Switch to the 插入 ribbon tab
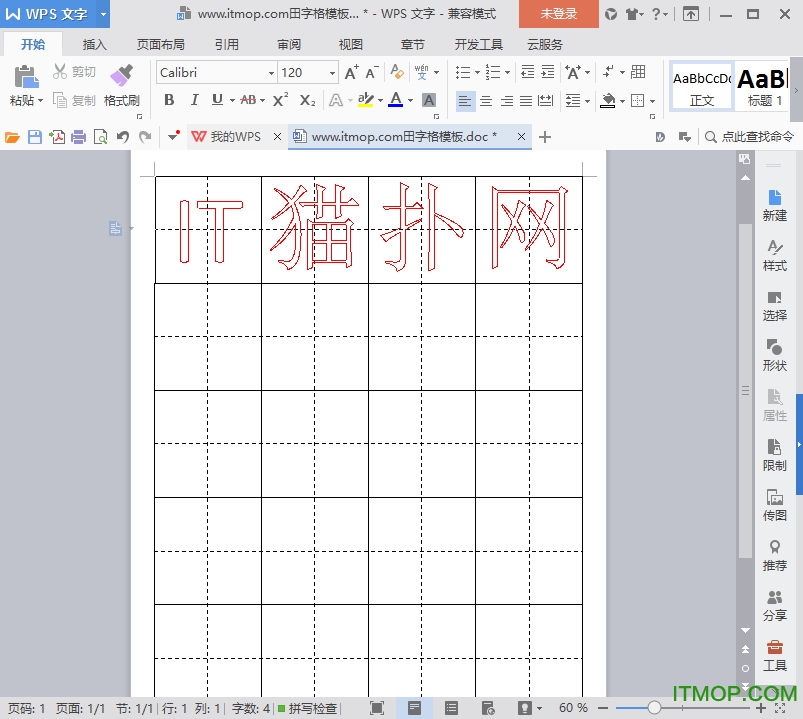This screenshot has width=803, height=719. click(94, 44)
